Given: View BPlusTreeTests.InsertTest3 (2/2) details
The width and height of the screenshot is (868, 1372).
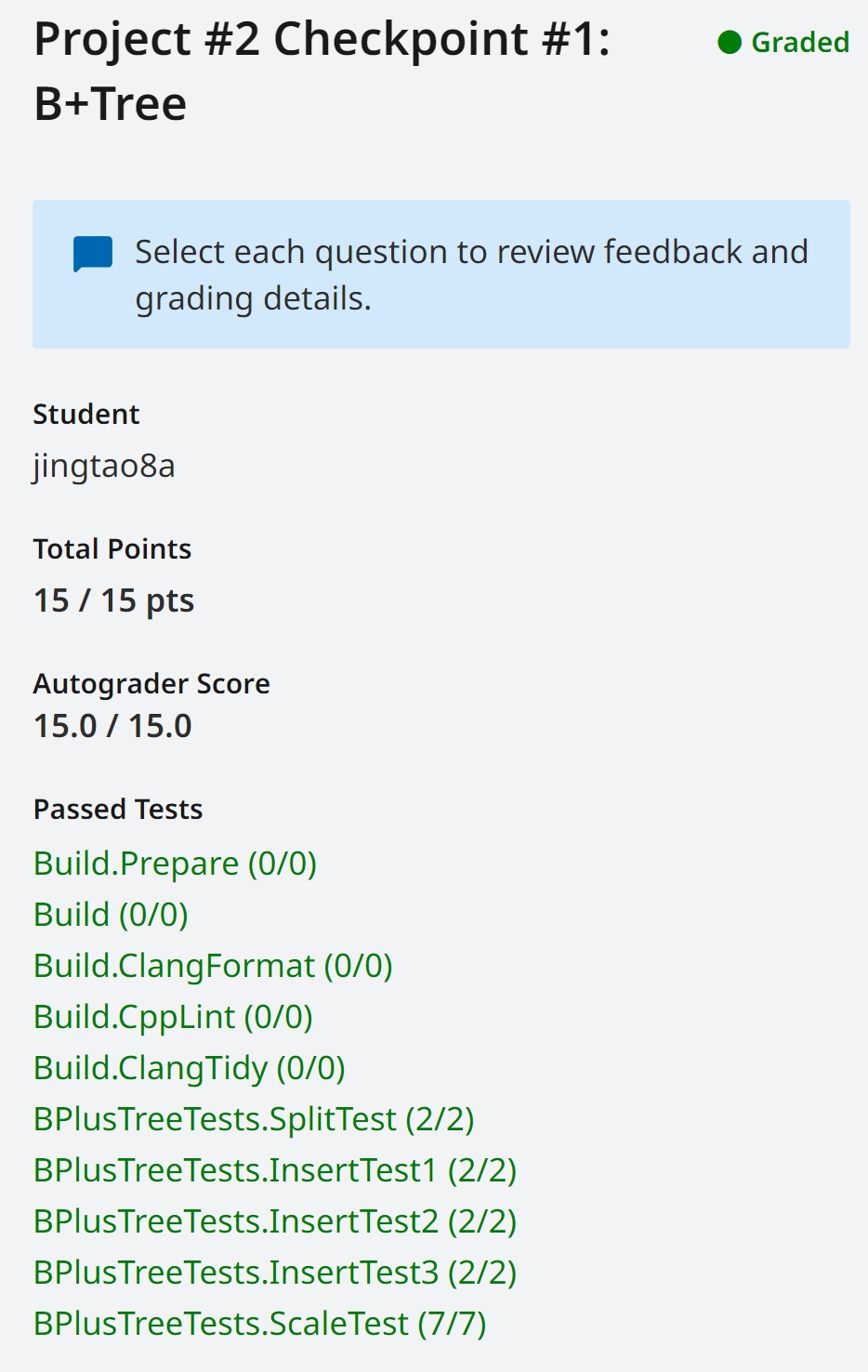Looking at the screenshot, I should [x=275, y=1273].
